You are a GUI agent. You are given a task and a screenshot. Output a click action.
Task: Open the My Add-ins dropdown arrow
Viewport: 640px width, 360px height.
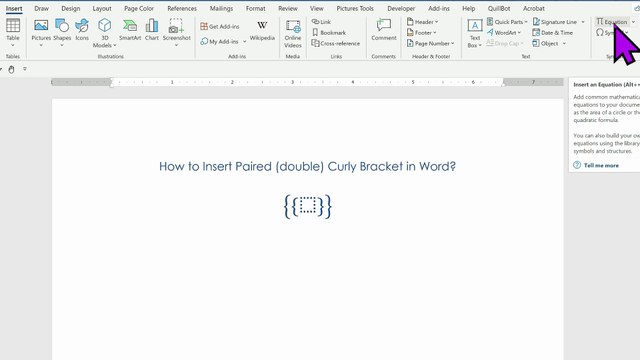[x=244, y=41]
